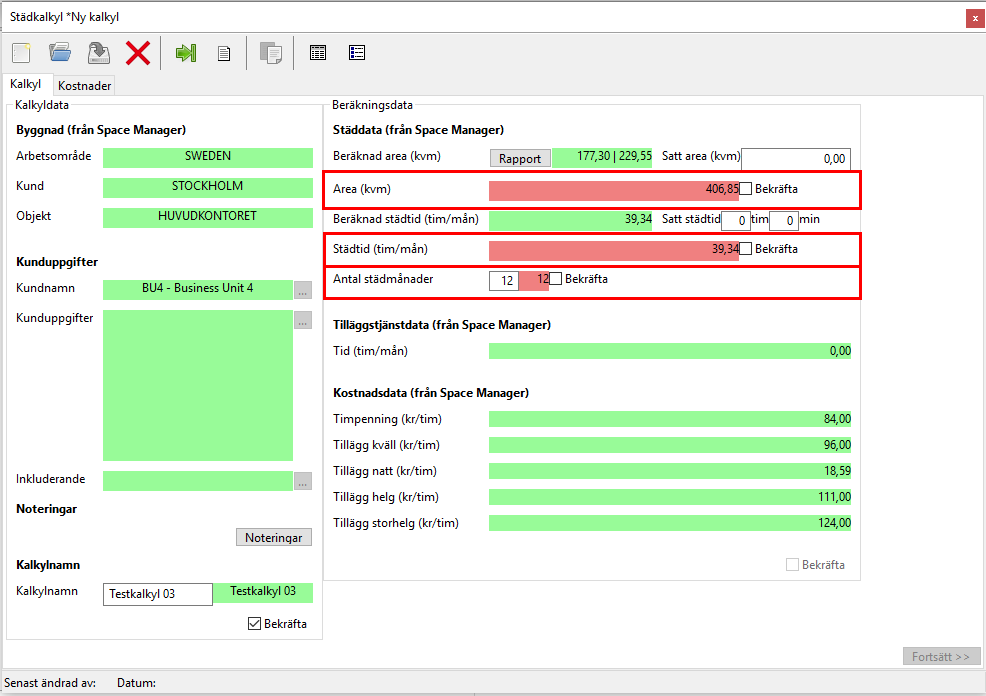Click the green arrow import icon

[186, 53]
